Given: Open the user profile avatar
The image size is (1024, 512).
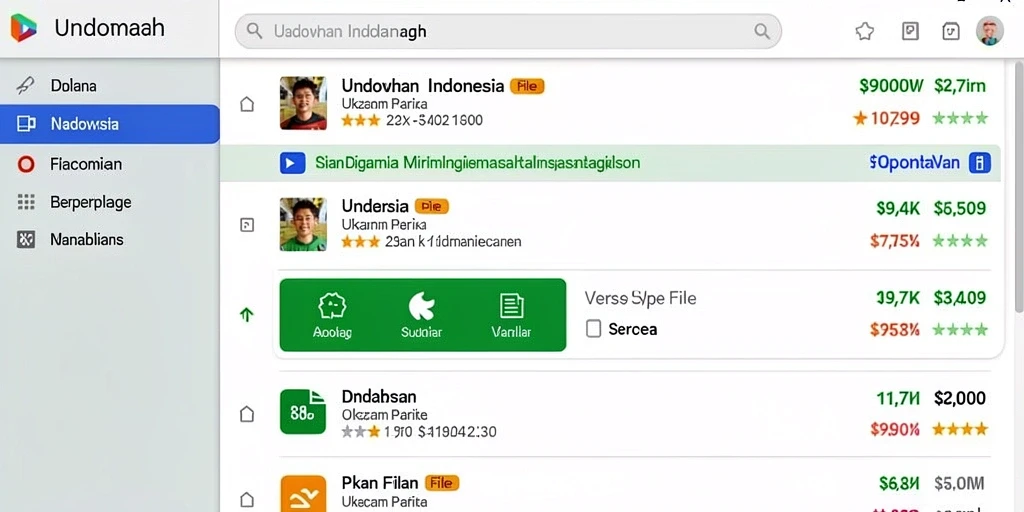Looking at the screenshot, I should click(x=989, y=31).
